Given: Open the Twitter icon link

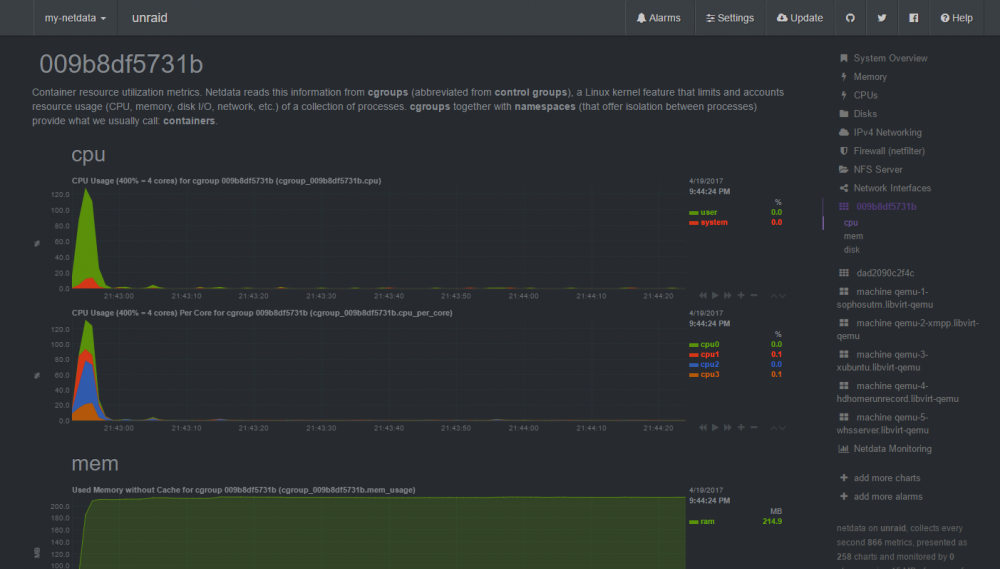Looking at the screenshot, I should click(x=882, y=18).
